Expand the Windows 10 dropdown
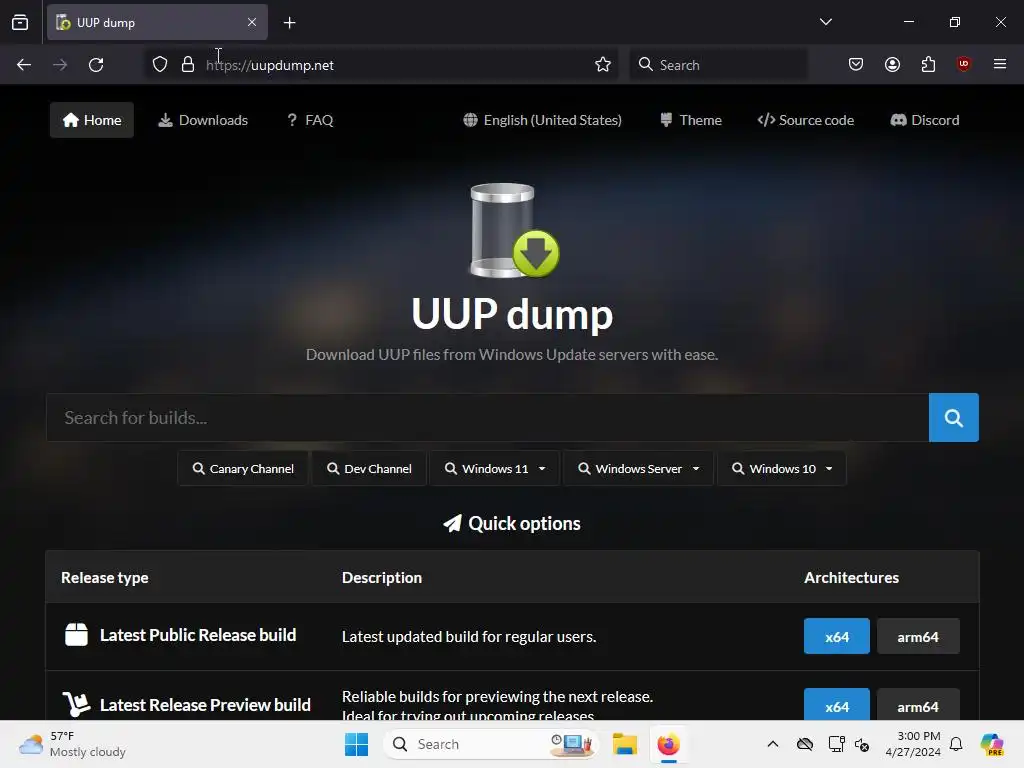 tap(782, 469)
